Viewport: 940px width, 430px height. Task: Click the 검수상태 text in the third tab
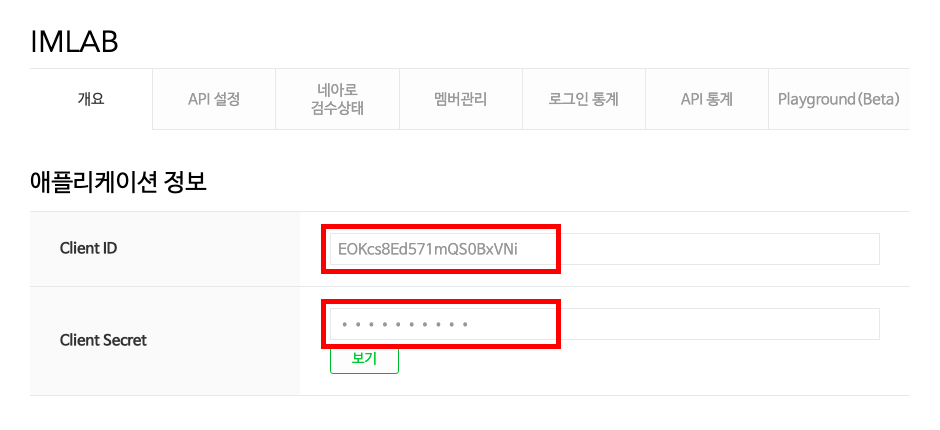tap(337, 108)
